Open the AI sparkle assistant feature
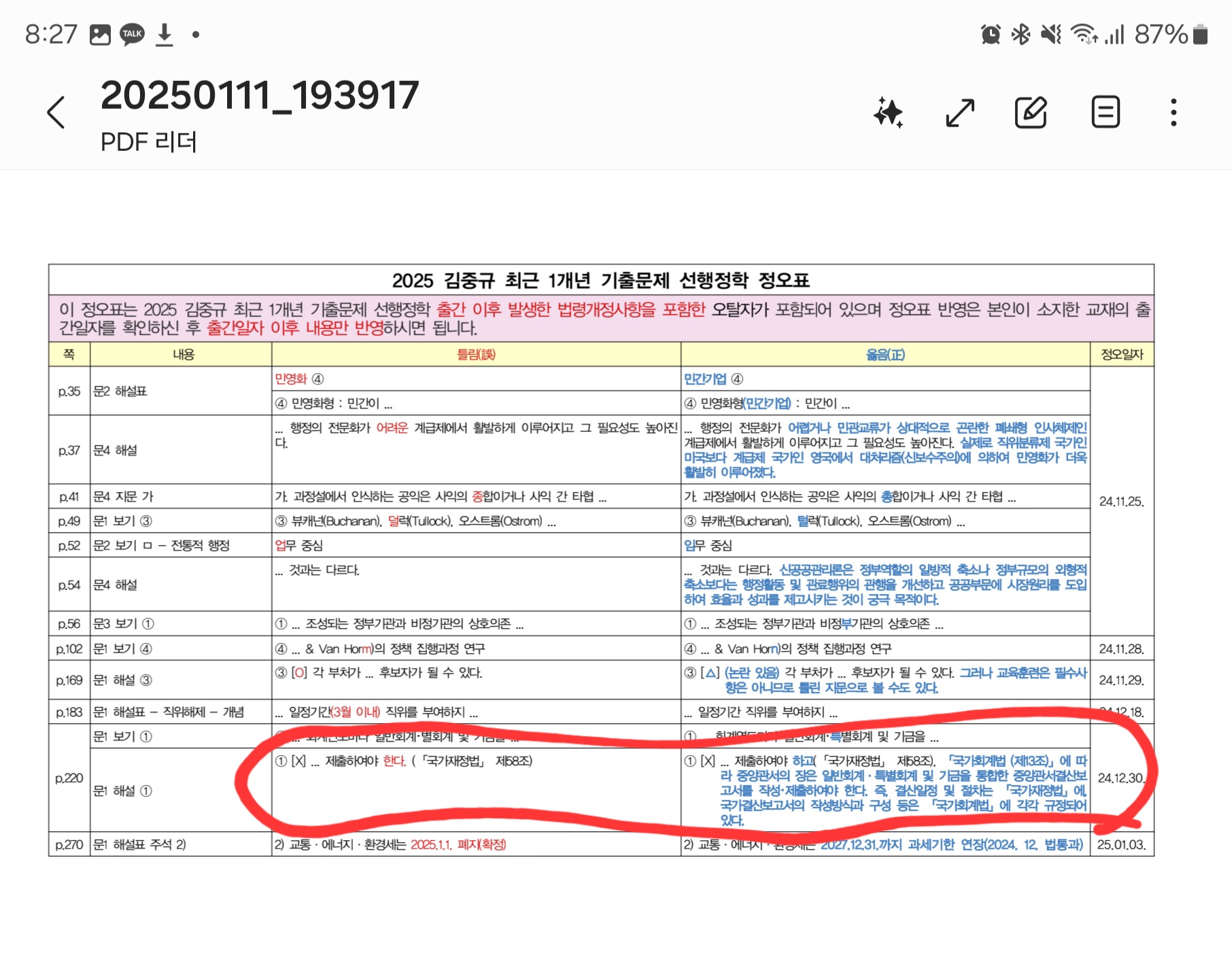Screen dimensions: 1232x957 (888, 113)
